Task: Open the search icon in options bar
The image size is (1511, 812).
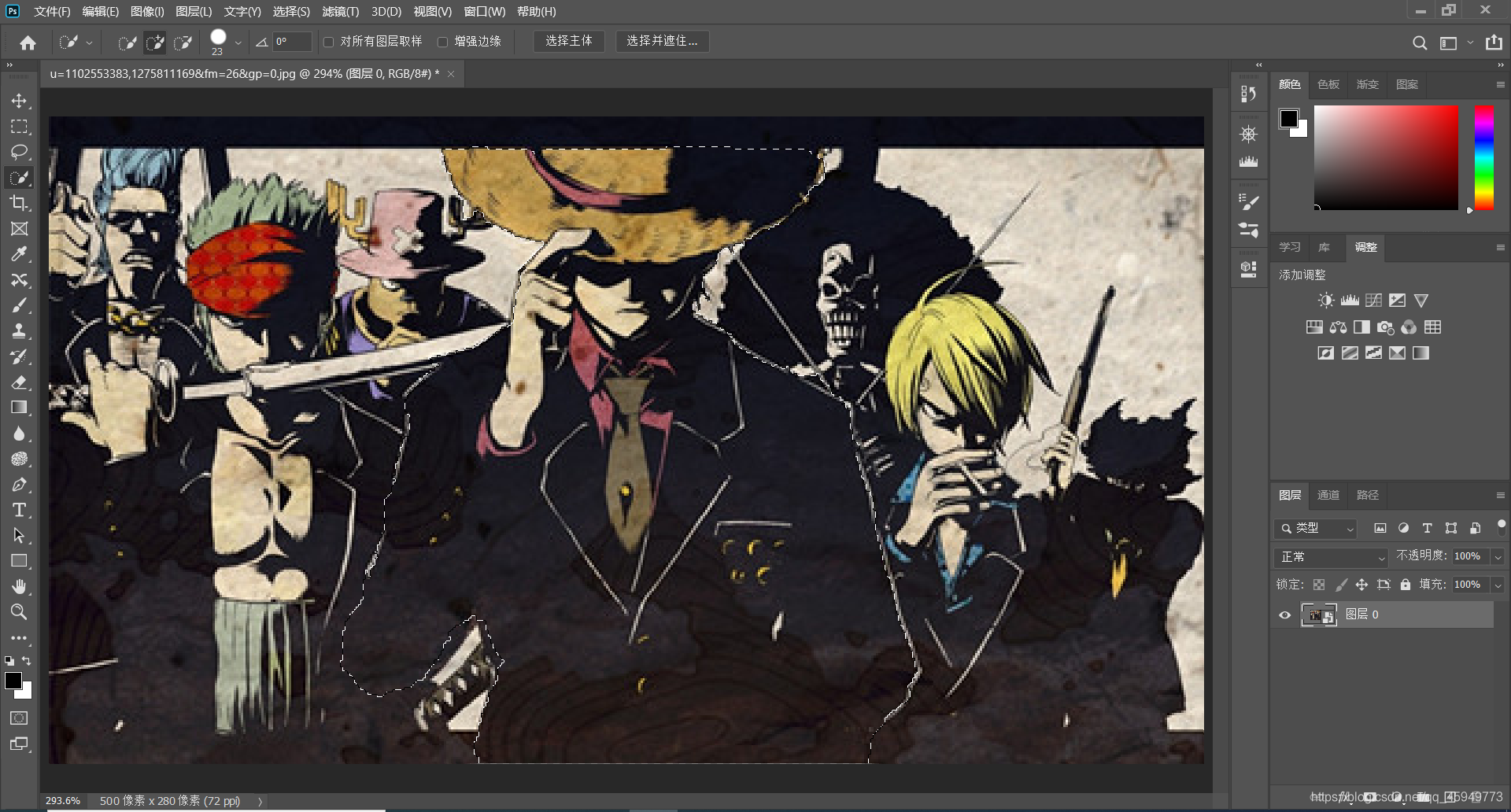Action: click(x=1419, y=42)
